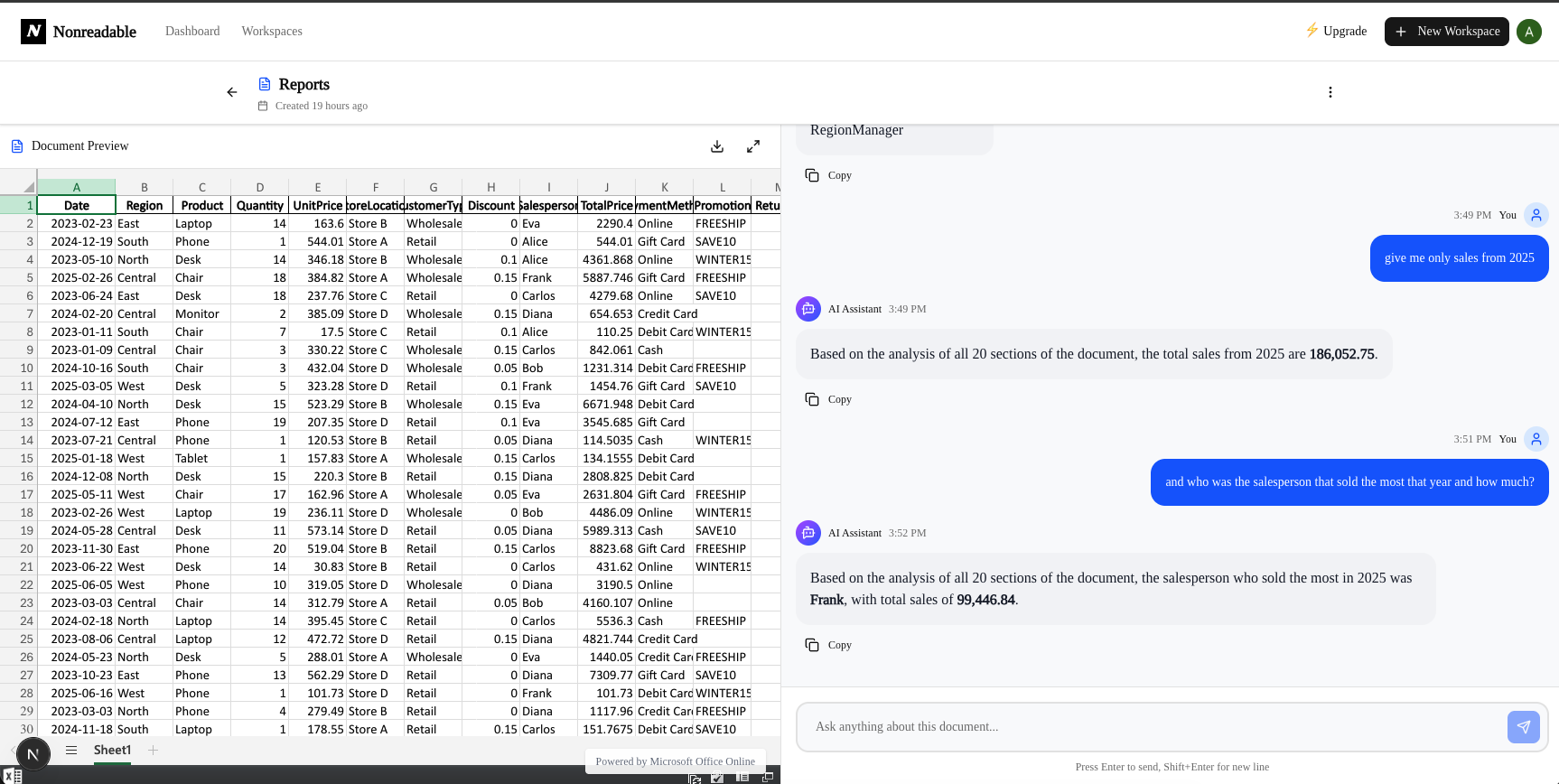The width and height of the screenshot is (1559, 784).
Task: Select row 5 header
Action: click(x=18, y=277)
